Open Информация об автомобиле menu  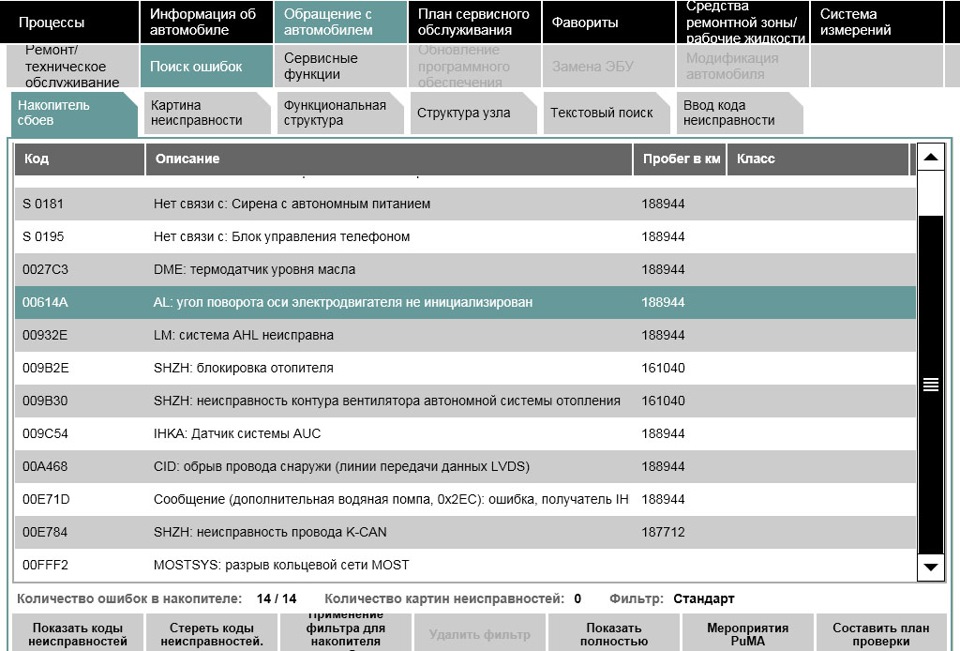pos(207,22)
